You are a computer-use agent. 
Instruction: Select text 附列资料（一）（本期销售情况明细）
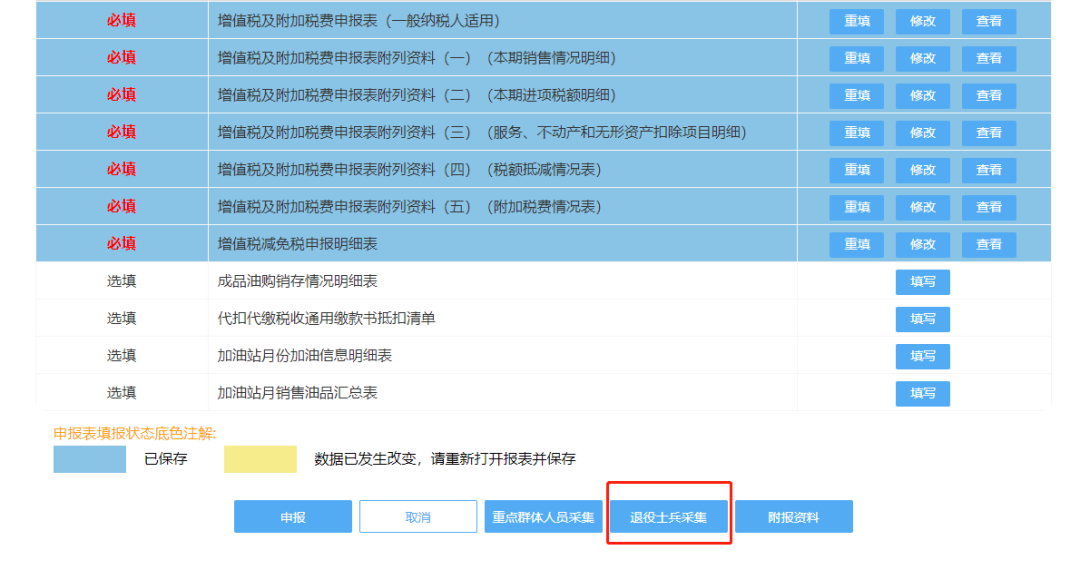tap(416, 58)
